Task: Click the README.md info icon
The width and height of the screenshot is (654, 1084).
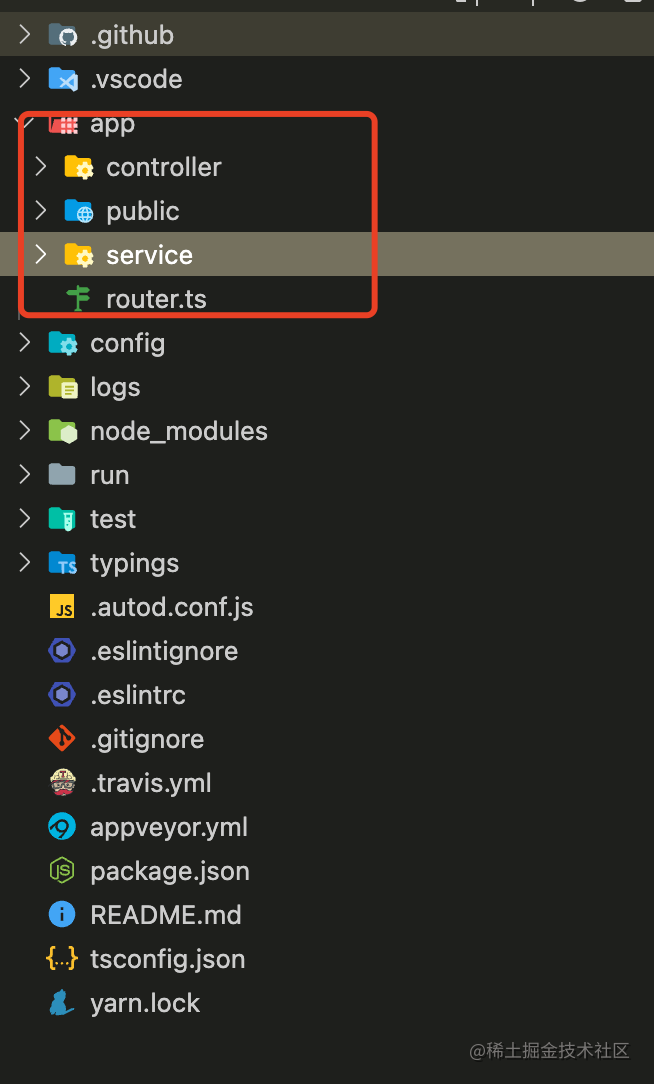Action: [x=62, y=915]
